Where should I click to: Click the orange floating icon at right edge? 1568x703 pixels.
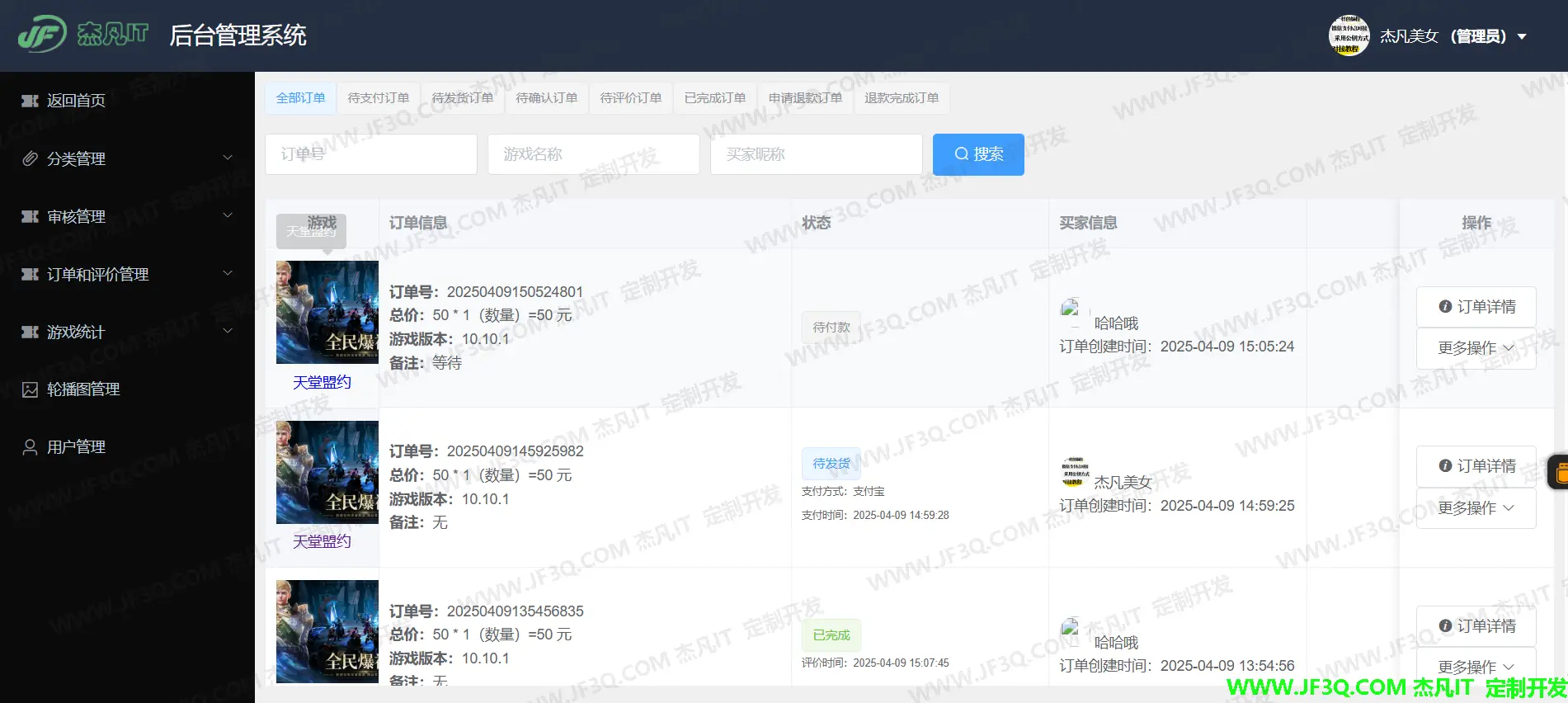click(1559, 473)
